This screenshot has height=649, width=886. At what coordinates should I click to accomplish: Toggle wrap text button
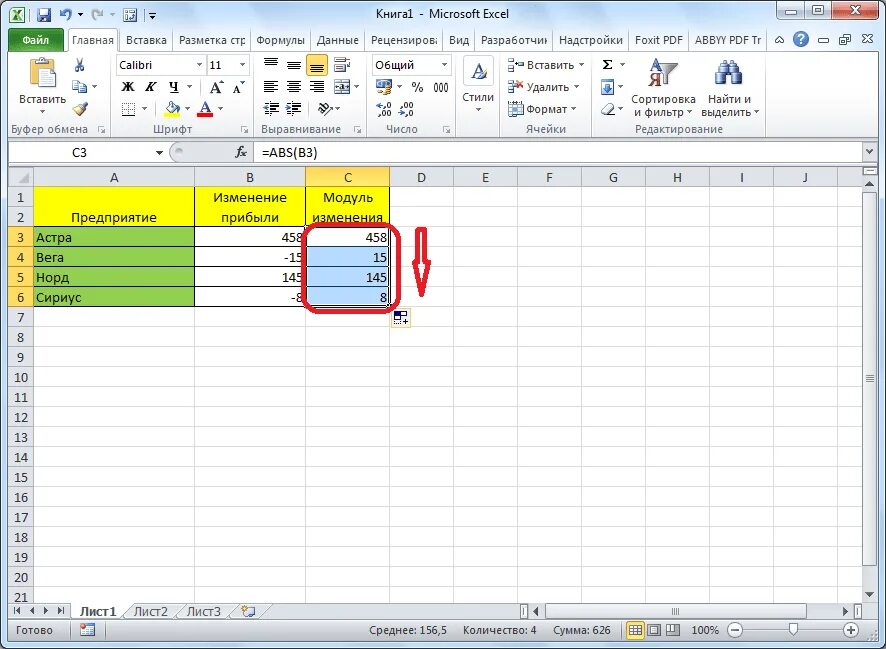point(342,65)
